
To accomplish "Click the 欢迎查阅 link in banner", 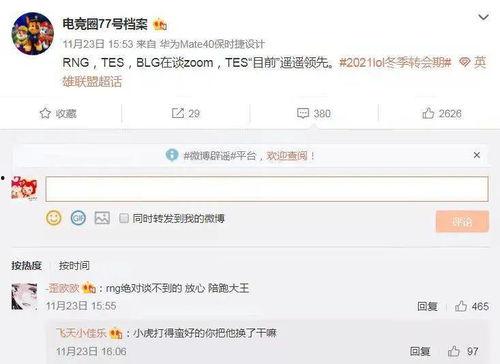I will [x=287, y=155].
